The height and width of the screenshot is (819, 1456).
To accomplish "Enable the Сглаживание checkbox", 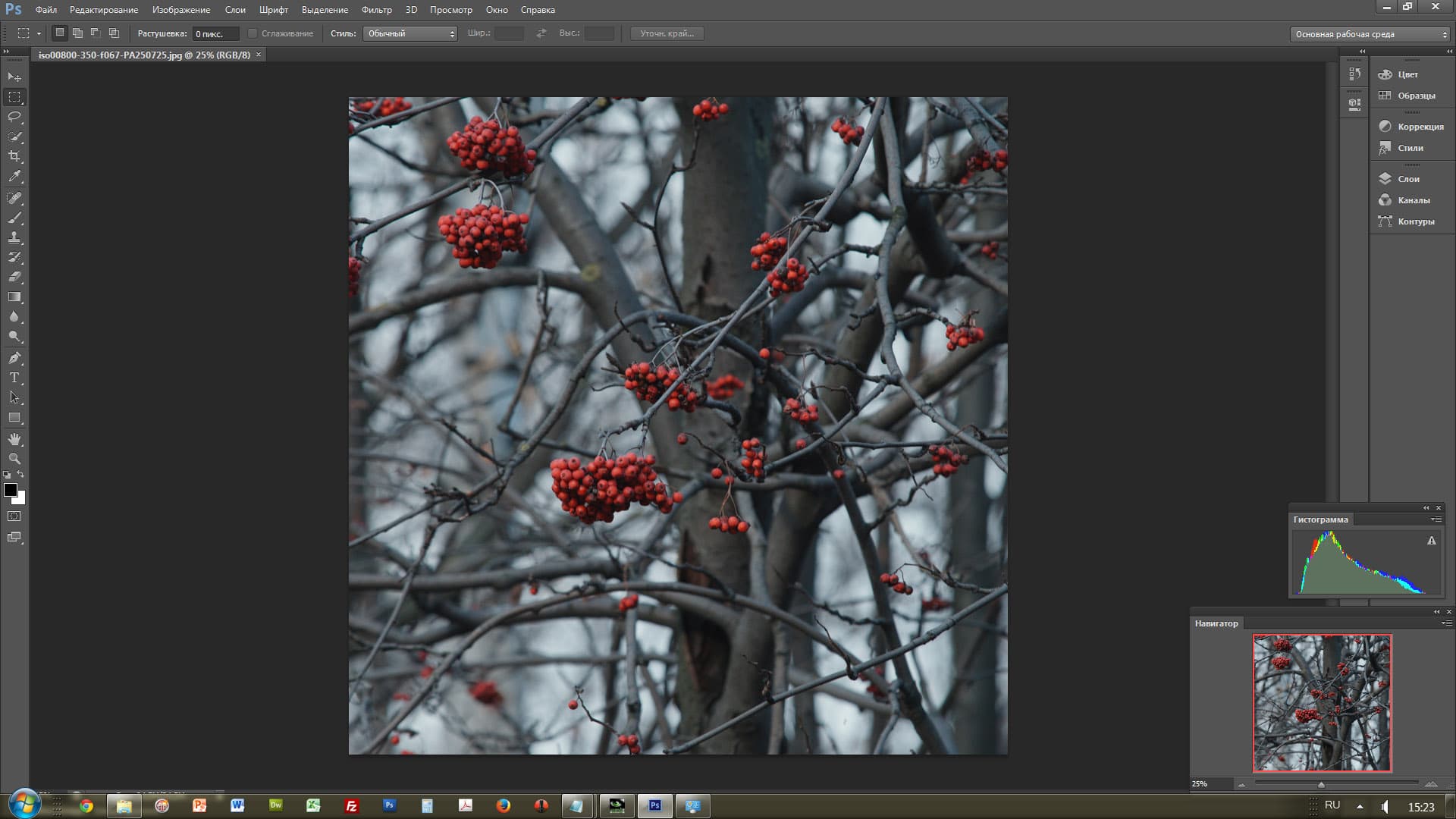I will (x=253, y=33).
